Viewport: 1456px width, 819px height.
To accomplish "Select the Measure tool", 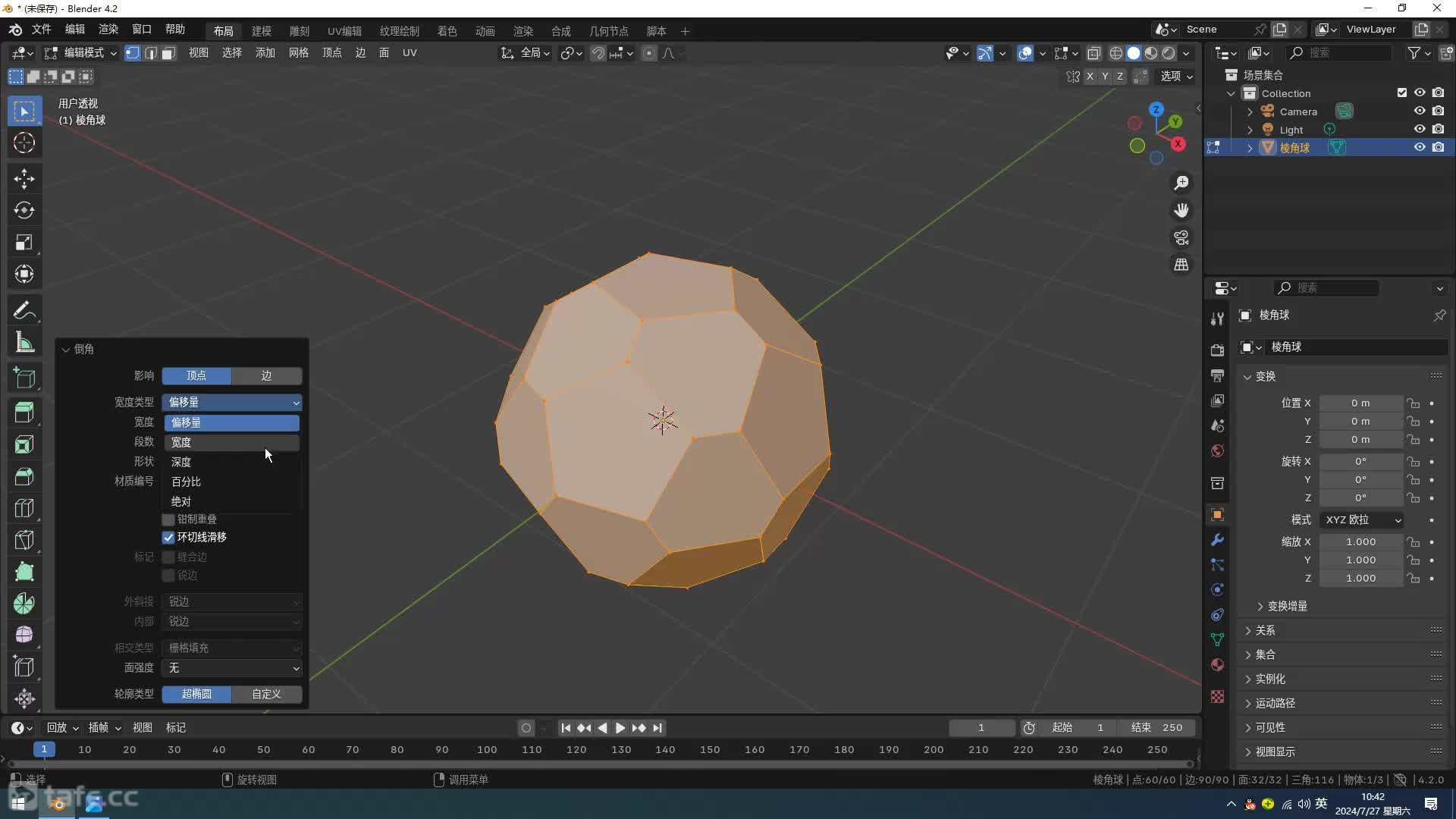I will click(24, 342).
